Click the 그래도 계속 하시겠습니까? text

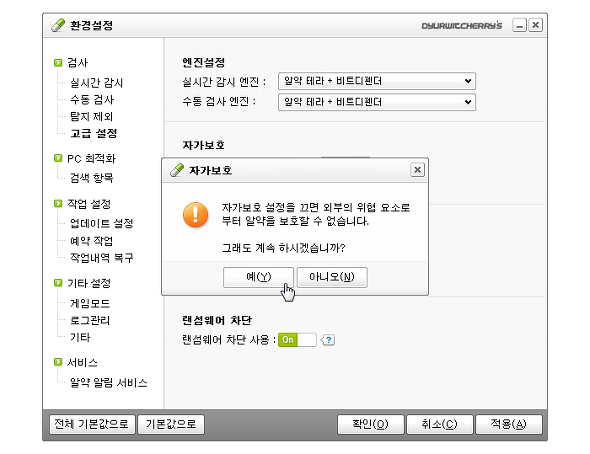pos(283,248)
